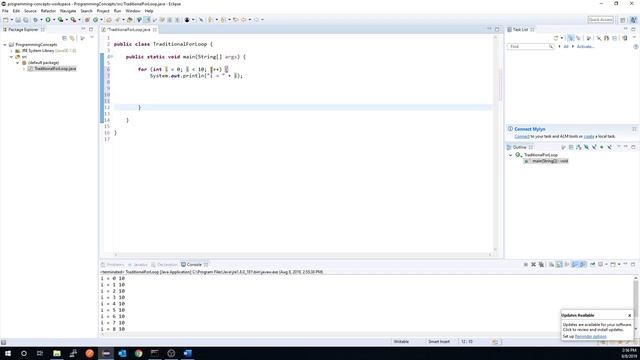Click the New Java Package icon
Screen dimensions: 640x360
[x=87, y=20]
